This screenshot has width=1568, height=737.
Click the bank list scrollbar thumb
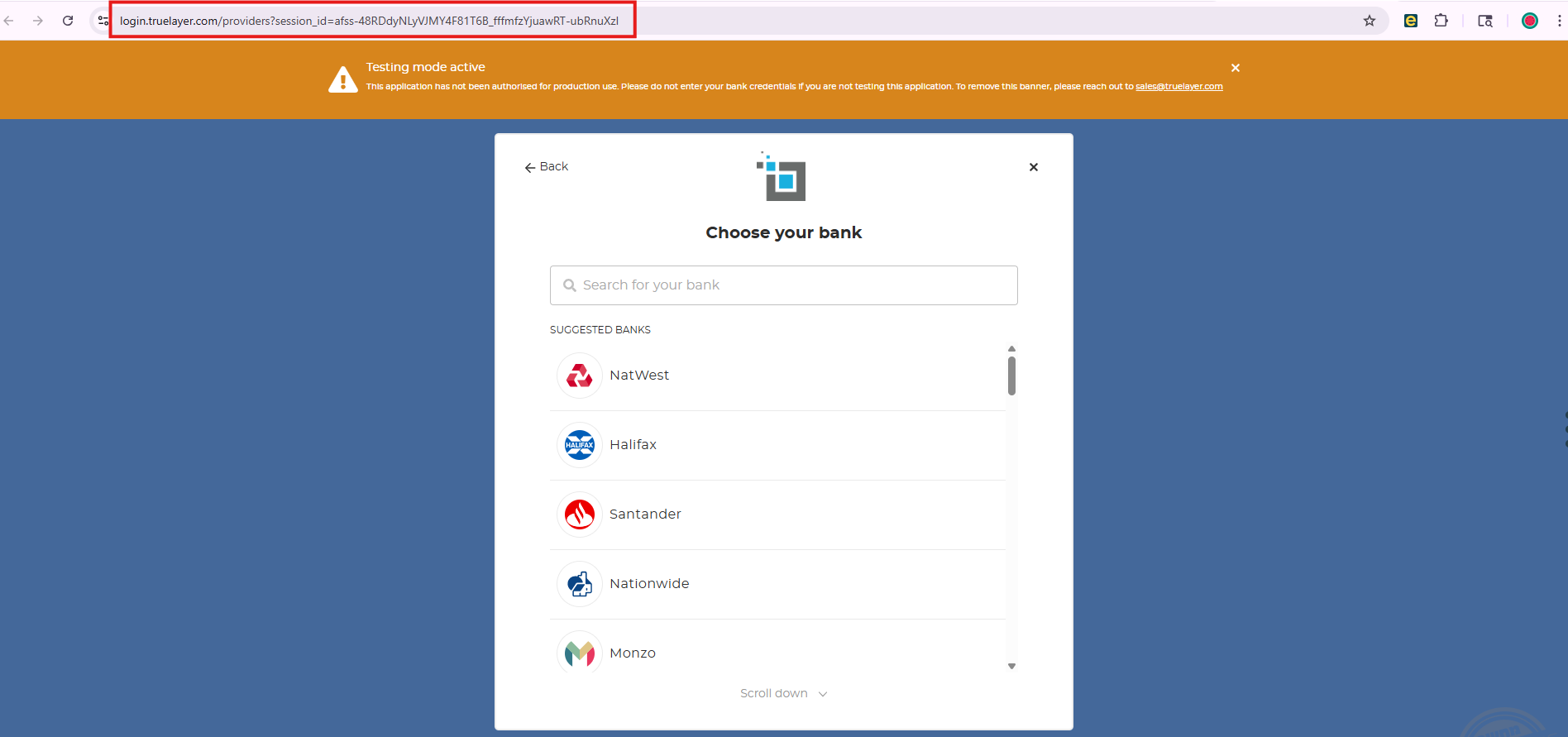click(1011, 376)
